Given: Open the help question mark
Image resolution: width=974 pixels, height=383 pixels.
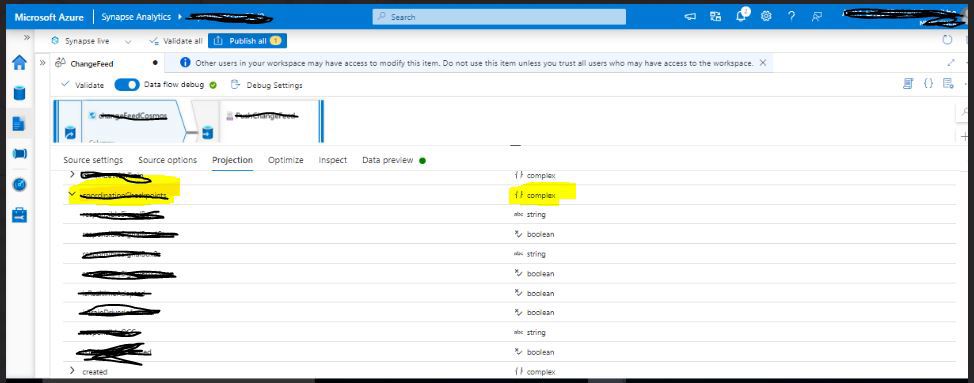Looking at the screenshot, I should click(x=791, y=17).
